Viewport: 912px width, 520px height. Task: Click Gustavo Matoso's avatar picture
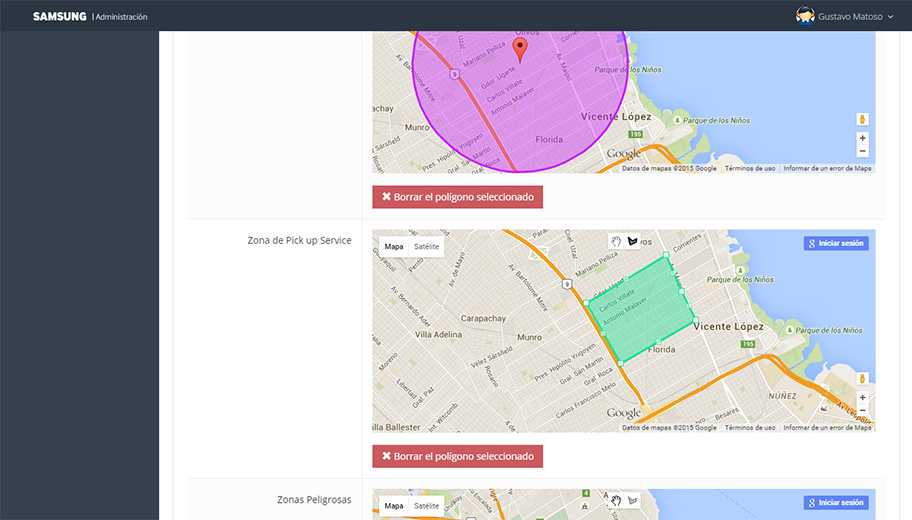tap(805, 16)
